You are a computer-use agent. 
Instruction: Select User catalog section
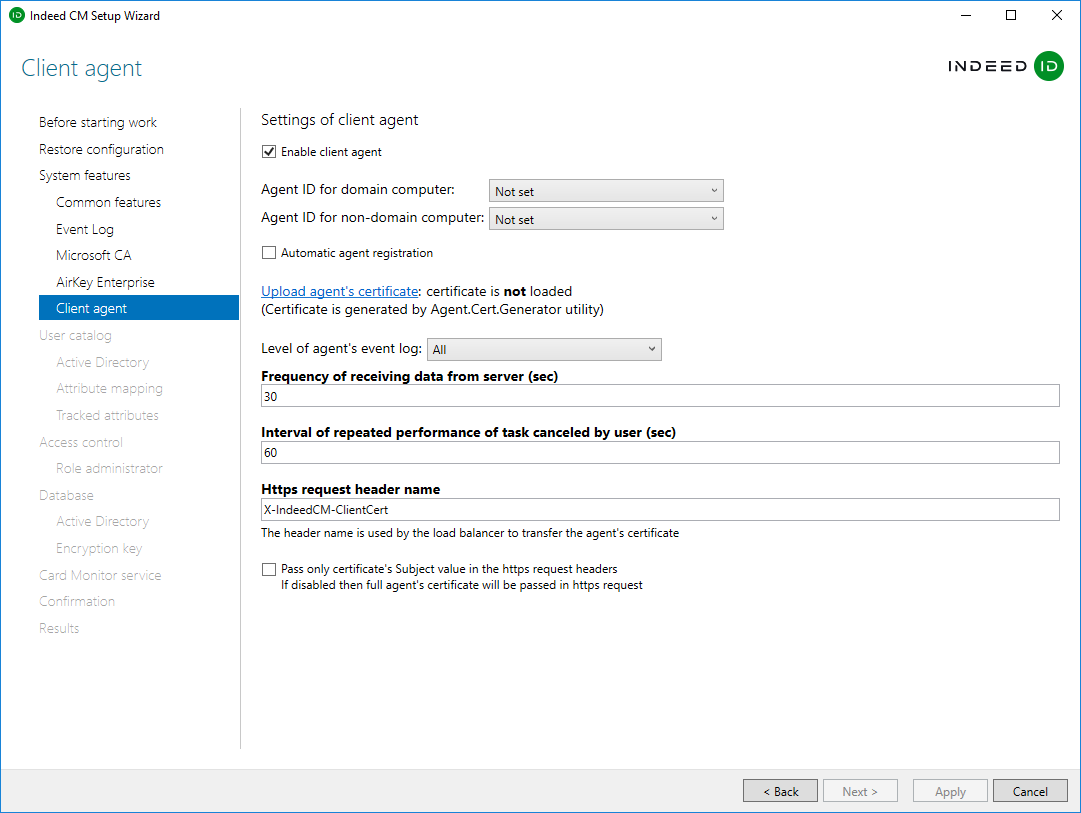coord(75,335)
